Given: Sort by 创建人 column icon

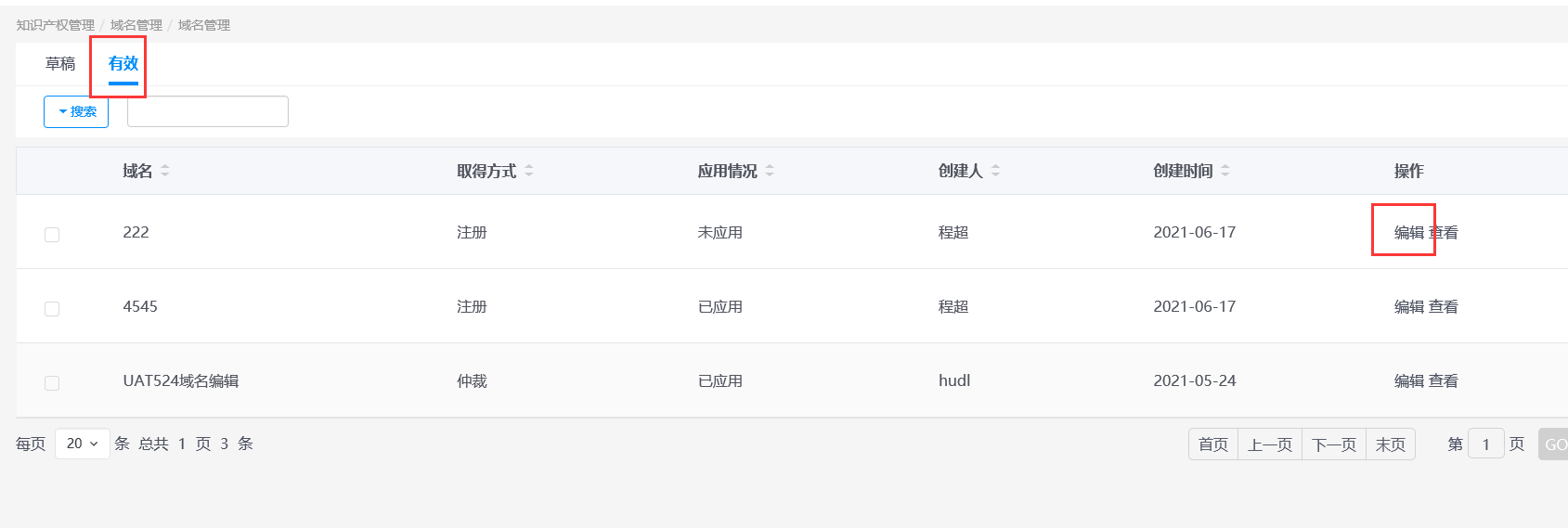Looking at the screenshot, I should (x=996, y=171).
